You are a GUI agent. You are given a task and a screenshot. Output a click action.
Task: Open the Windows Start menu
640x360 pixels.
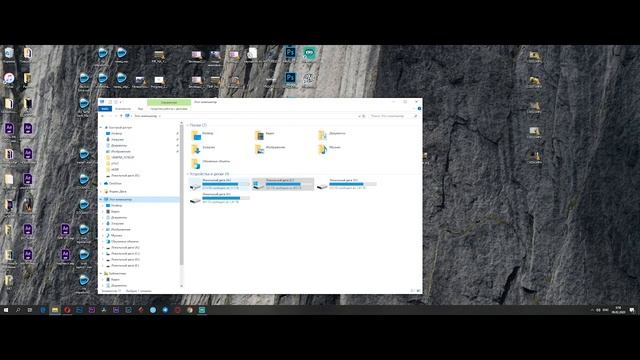(x=6, y=310)
